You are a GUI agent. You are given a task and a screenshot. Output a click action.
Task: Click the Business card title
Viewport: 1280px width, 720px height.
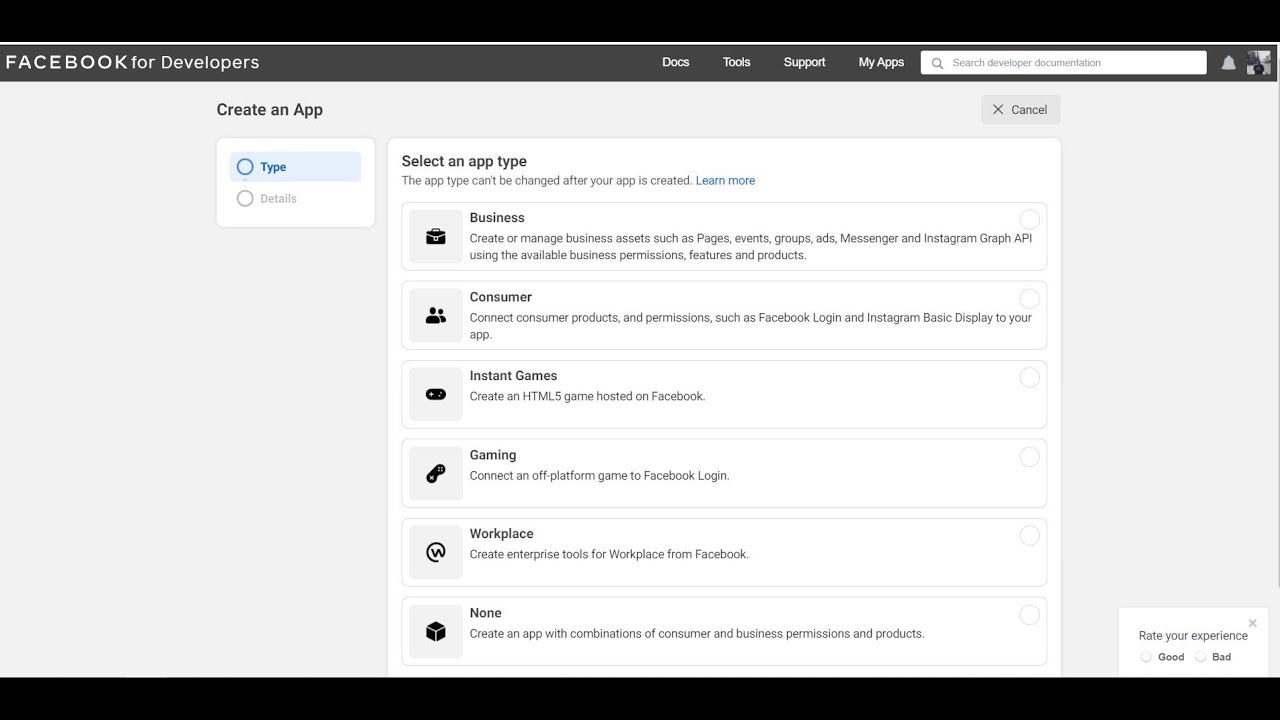coord(497,217)
